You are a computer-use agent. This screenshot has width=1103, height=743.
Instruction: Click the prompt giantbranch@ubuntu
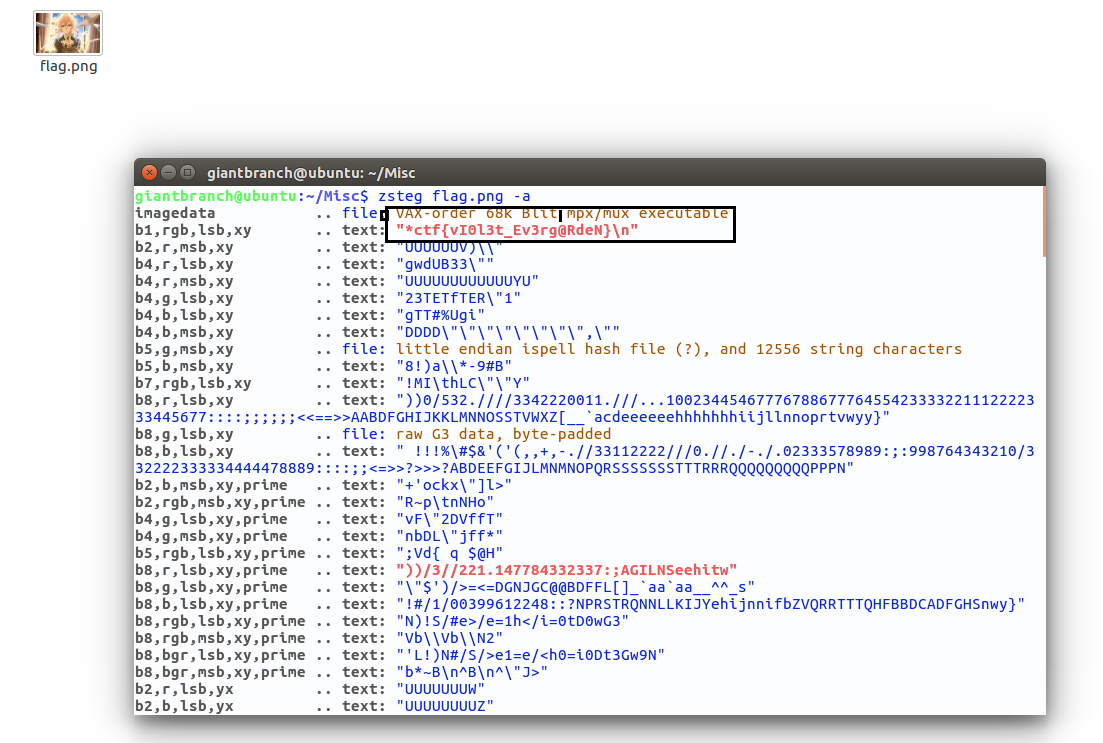(216, 196)
